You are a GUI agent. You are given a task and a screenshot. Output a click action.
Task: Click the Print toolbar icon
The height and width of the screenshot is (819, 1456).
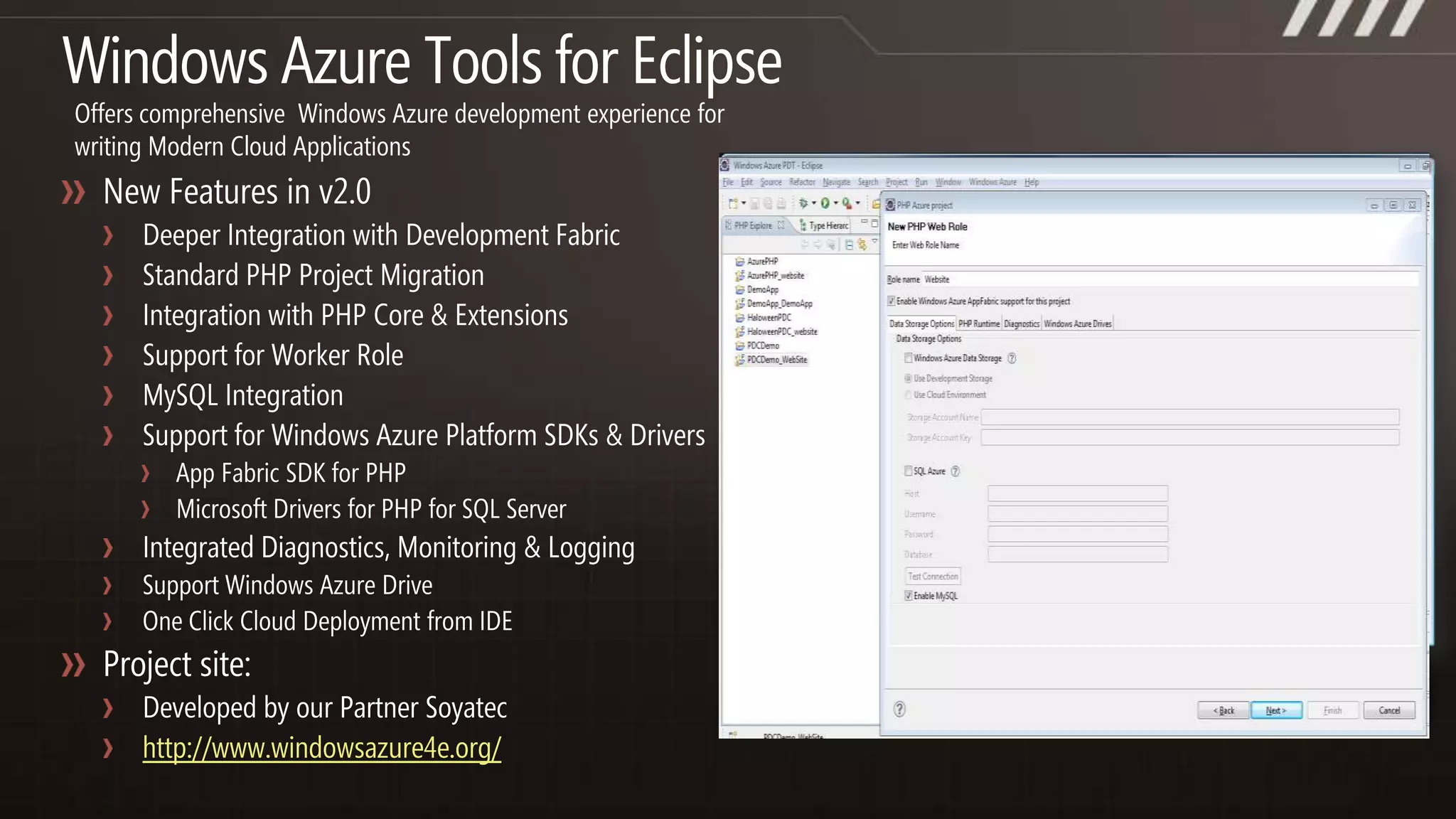click(x=781, y=204)
